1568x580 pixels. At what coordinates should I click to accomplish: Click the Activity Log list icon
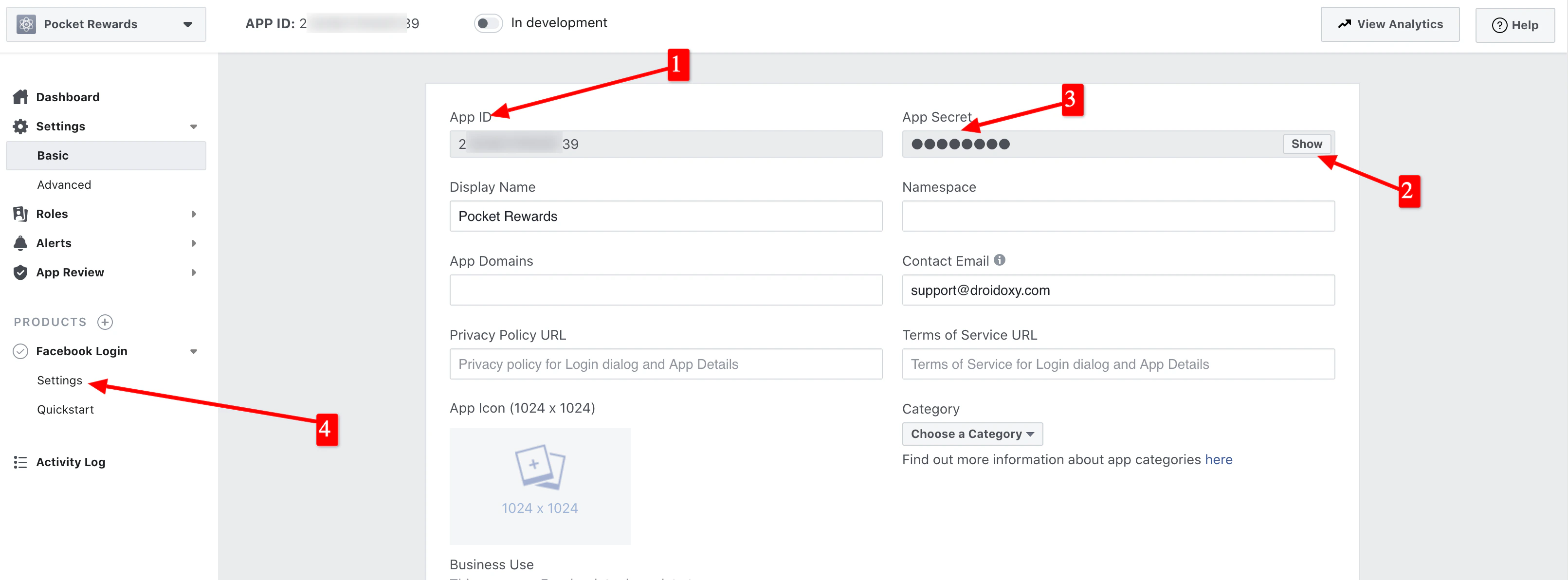(x=21, y=462)
